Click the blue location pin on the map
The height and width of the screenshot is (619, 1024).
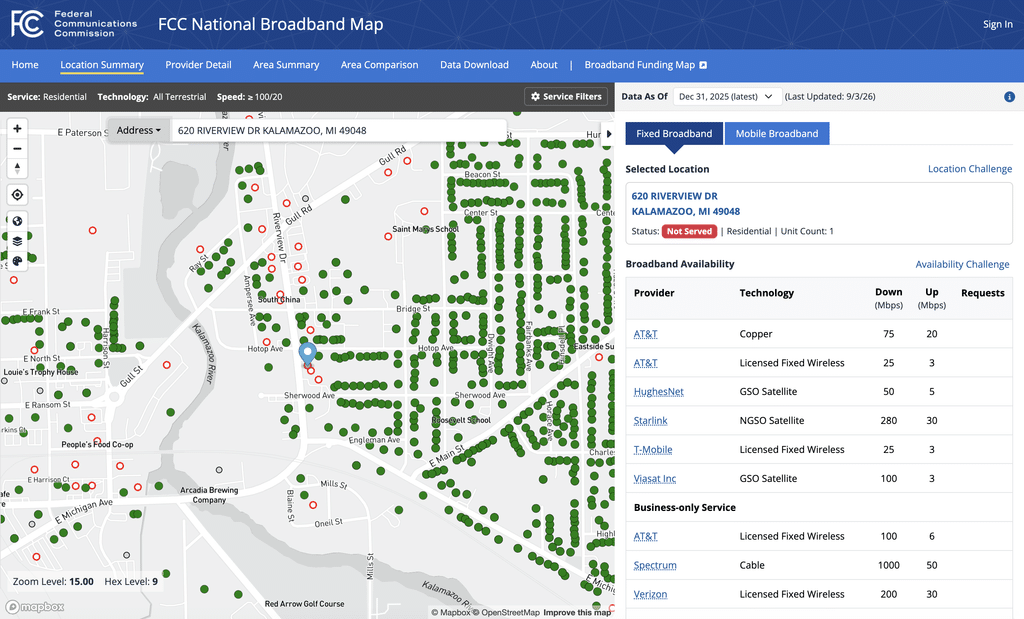[x=307, y=353]
